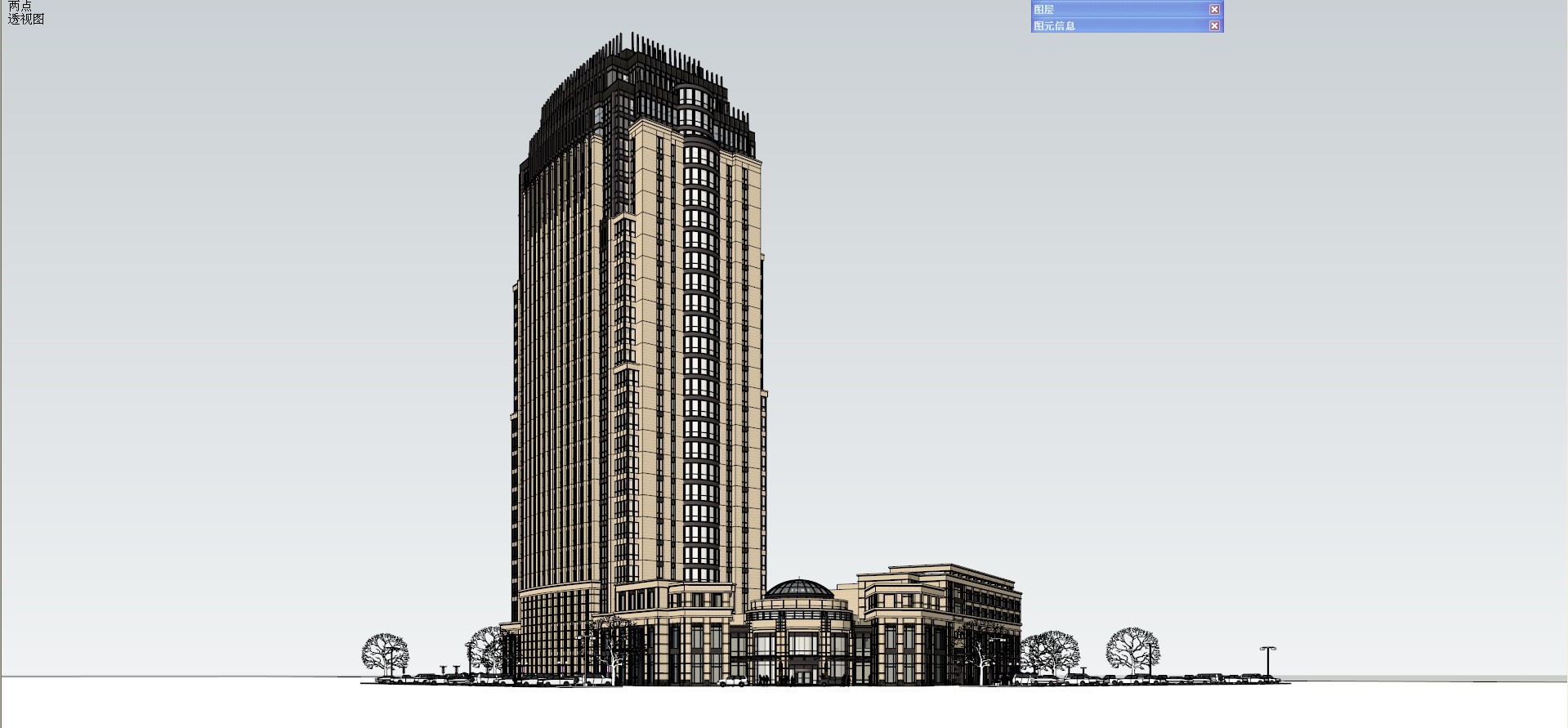Close the 图元信息 panel
Viewport: 1568px width, 728px height.
tap(1214, 25)
